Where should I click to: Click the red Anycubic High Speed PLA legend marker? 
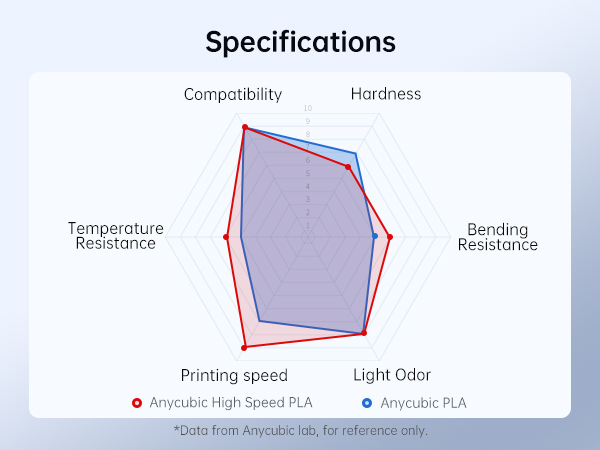[137, 403]
